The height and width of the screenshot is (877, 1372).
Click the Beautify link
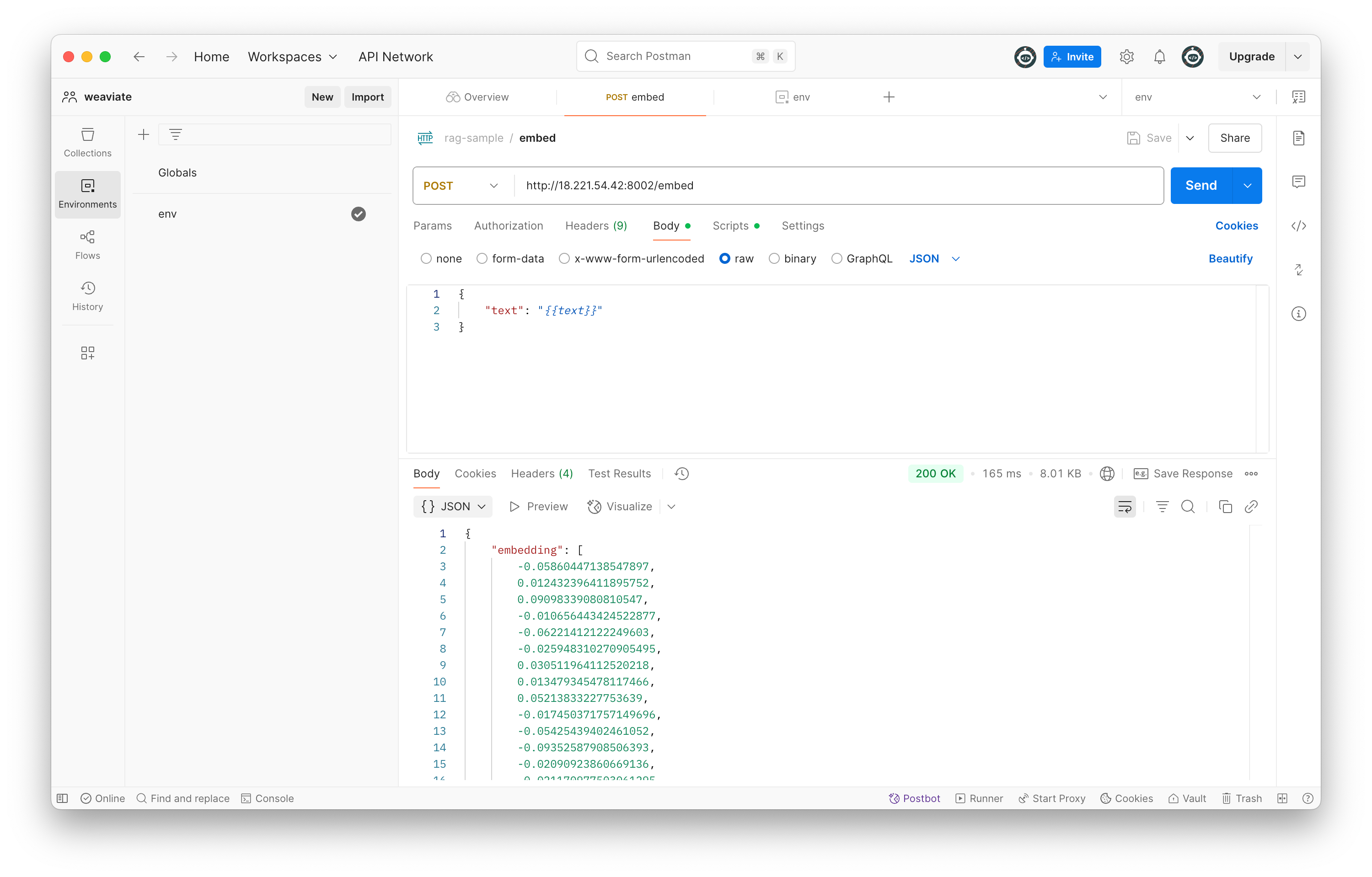[x=1230, y=258]
